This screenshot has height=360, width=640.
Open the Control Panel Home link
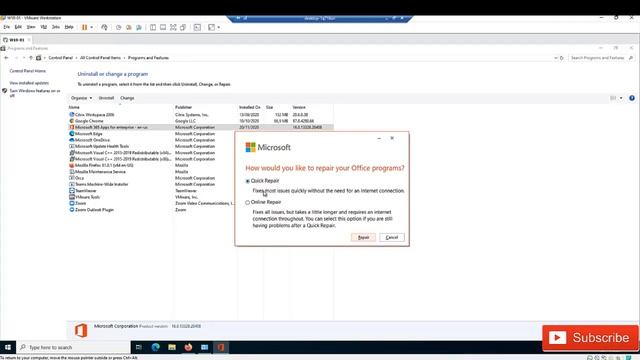28,71
